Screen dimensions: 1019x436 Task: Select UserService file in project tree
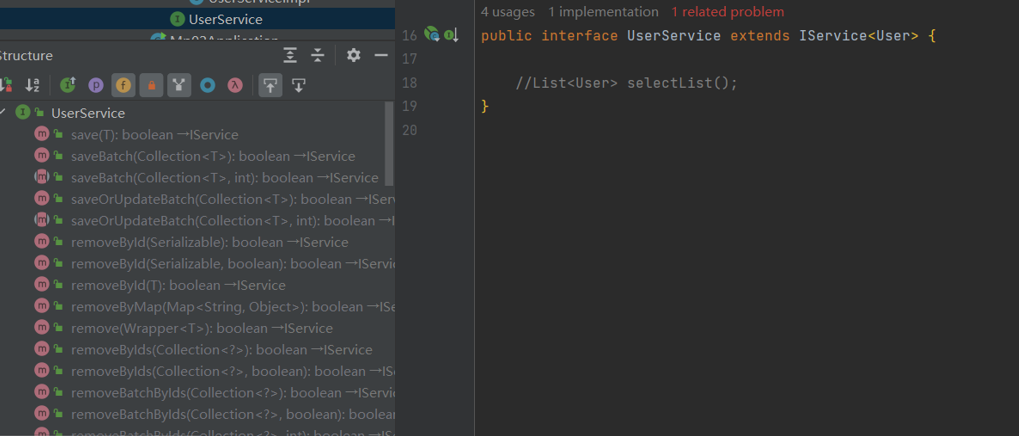click(x=225, y=19)
